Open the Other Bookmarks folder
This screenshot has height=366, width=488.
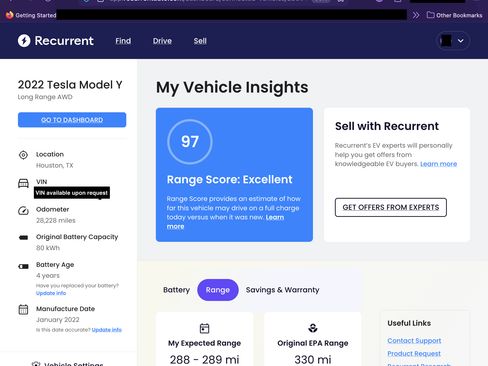point(455,15)
